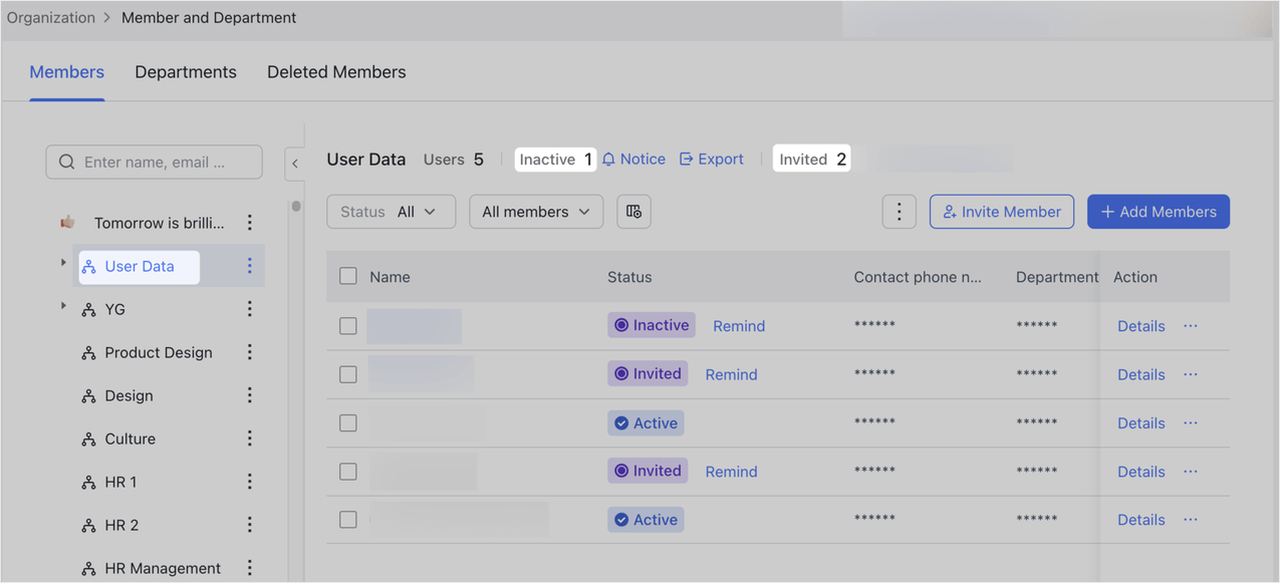Screen dimensions: 1280x583
Task: Click the export arrow icon beside Export
Action: click(x=686, y=159)
